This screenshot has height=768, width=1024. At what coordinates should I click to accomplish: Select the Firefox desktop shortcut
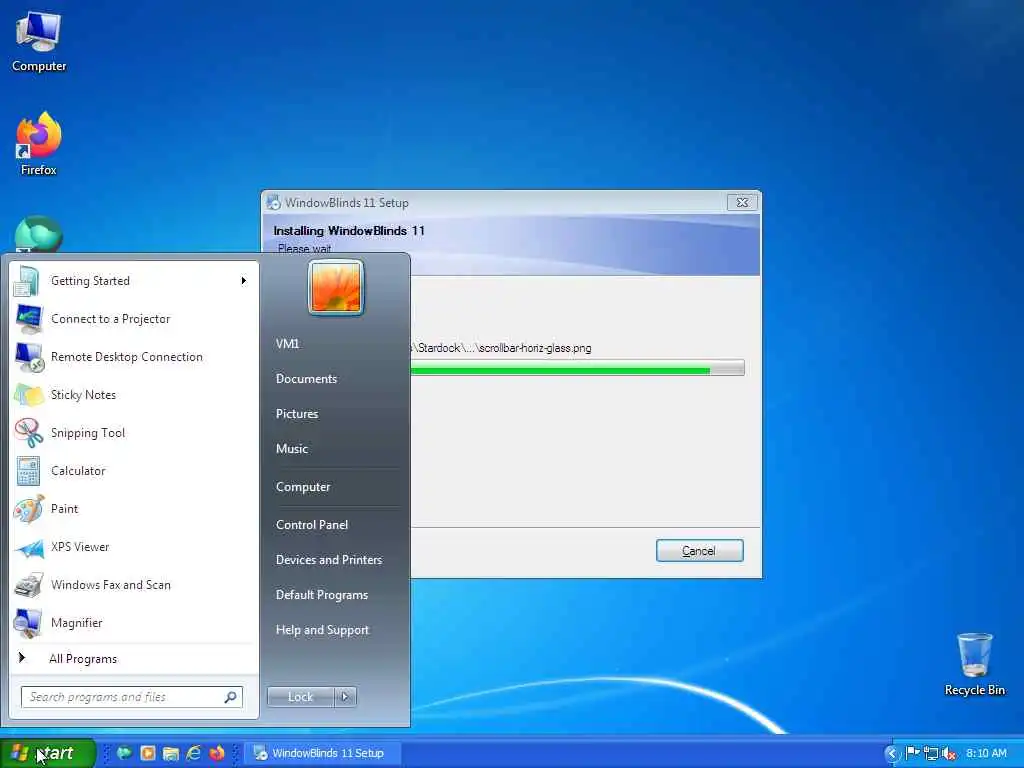tap(39, 144)
